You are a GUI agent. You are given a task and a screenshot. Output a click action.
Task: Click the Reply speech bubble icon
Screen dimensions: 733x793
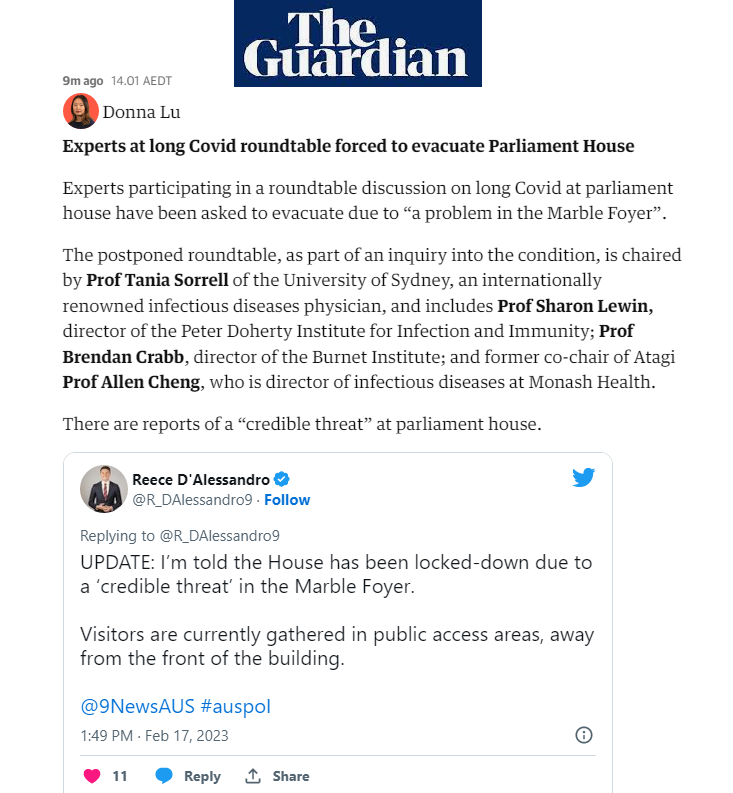(x=164, y=776)
